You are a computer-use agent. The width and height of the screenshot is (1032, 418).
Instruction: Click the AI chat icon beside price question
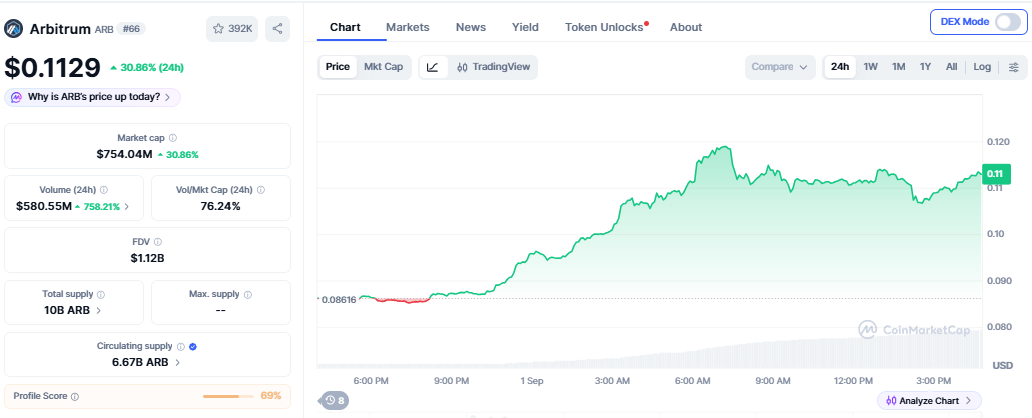16,97
